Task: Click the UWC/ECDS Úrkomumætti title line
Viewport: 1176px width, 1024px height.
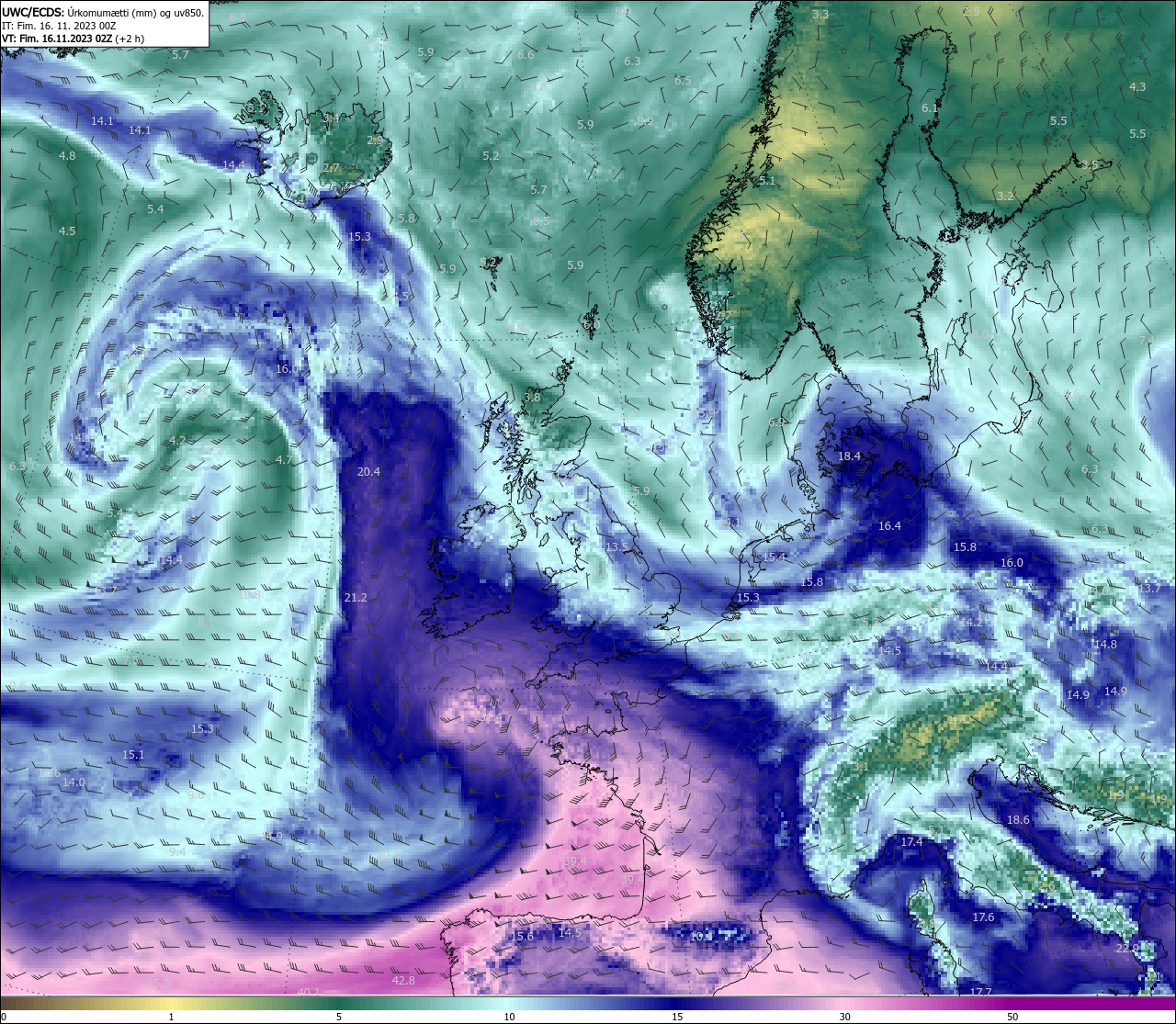Action: pos(103,13)
